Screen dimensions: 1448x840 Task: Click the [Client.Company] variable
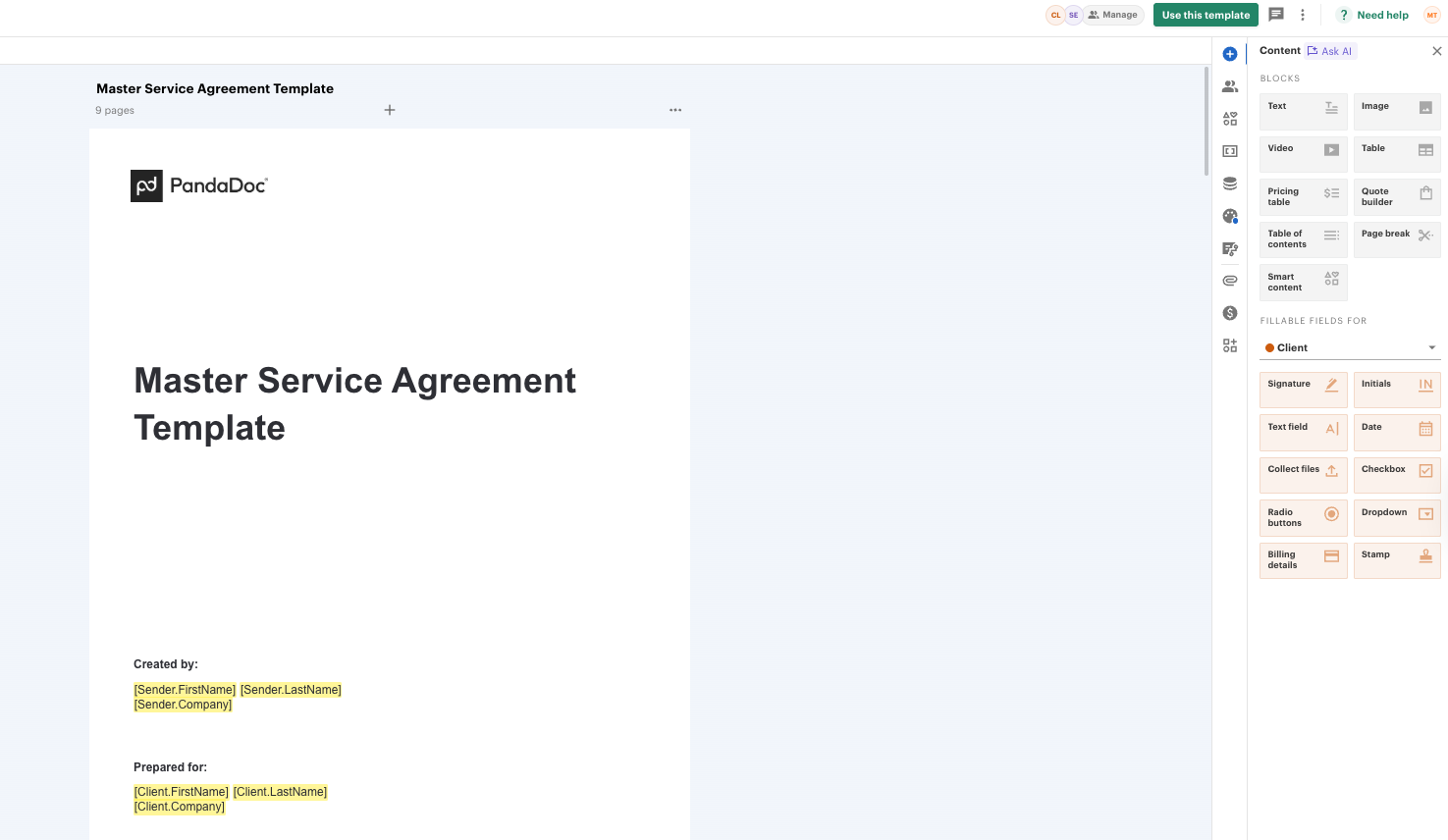pos(180,807)
